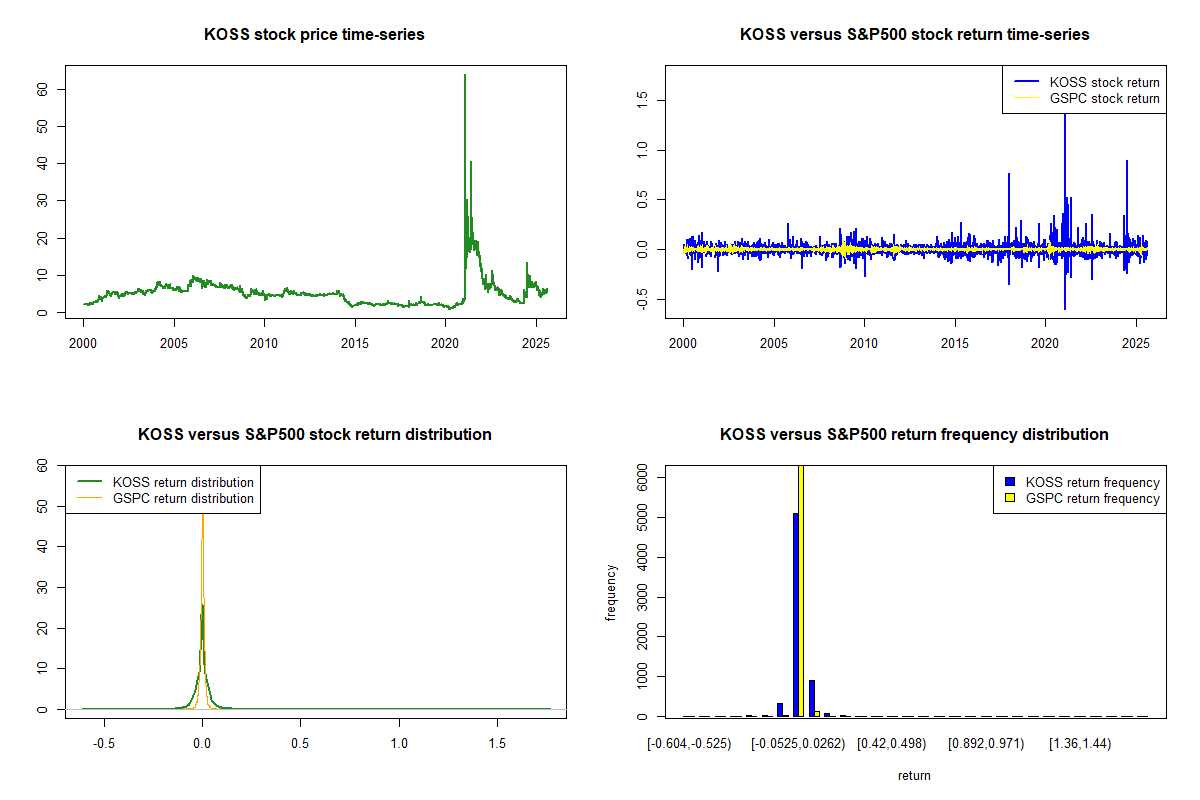This screenshot has height=800, width=1200.
Task: Click the "[-0.604,-0.525)" bin label
Action: (x=689, y=744)
